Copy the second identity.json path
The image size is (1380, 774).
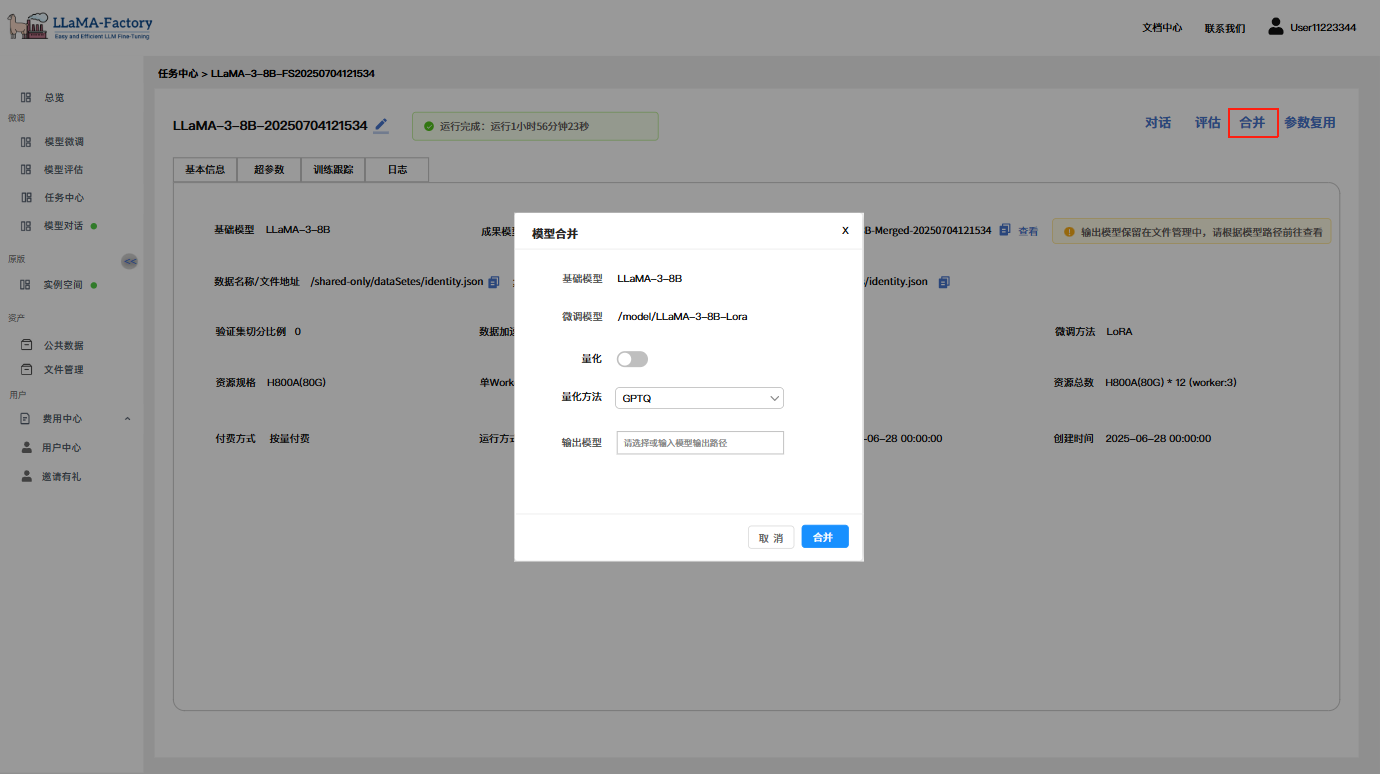(943, 282)
